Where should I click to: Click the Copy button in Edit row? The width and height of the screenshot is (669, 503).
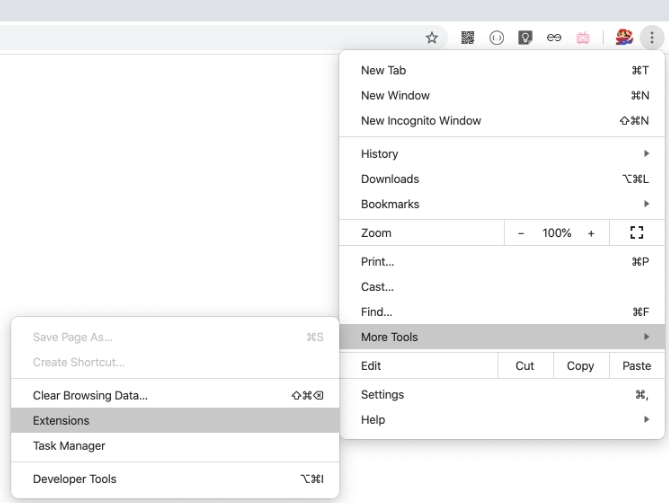[580, 366]
